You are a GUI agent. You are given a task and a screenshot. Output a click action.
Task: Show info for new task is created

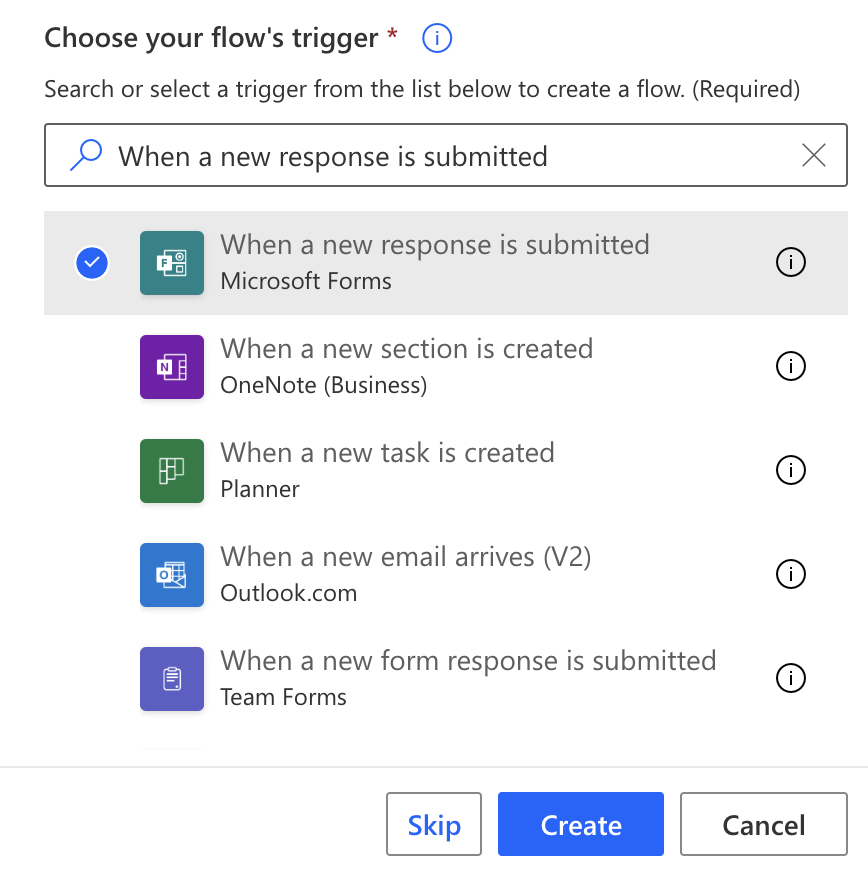pos(791,470)
